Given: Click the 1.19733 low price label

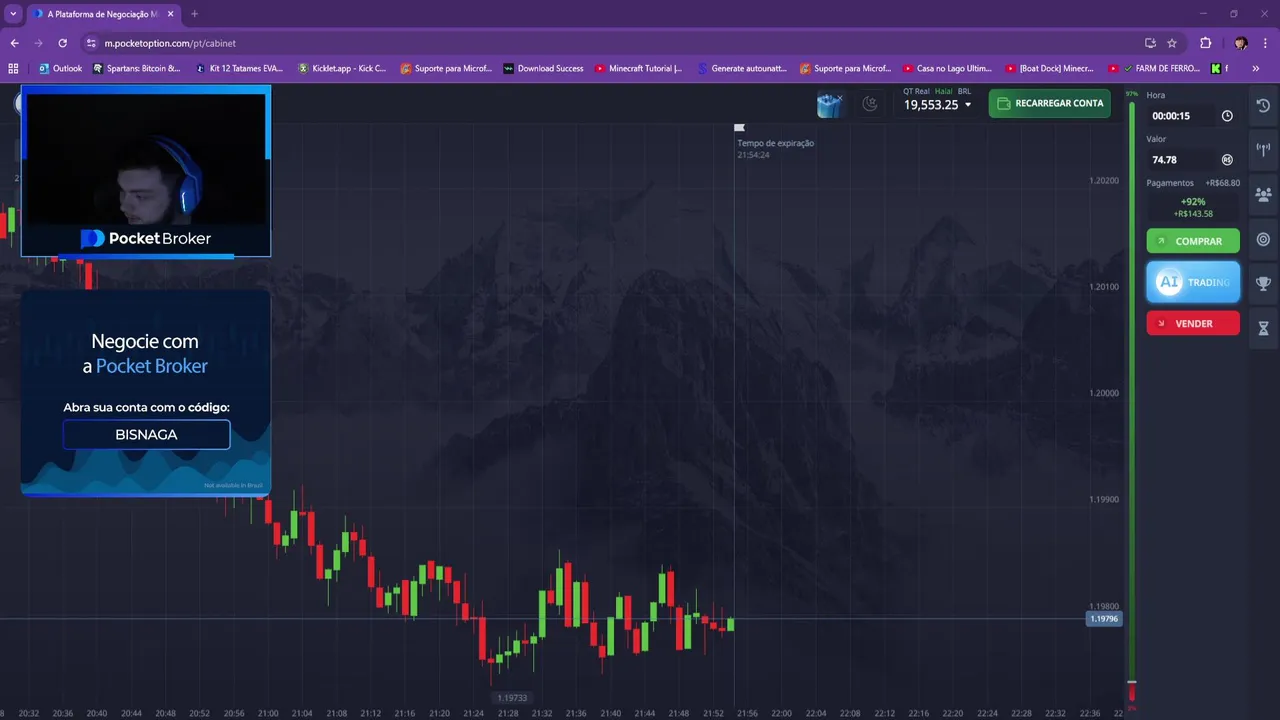Looking at the screenshot, I should click(x=511, y=698).
